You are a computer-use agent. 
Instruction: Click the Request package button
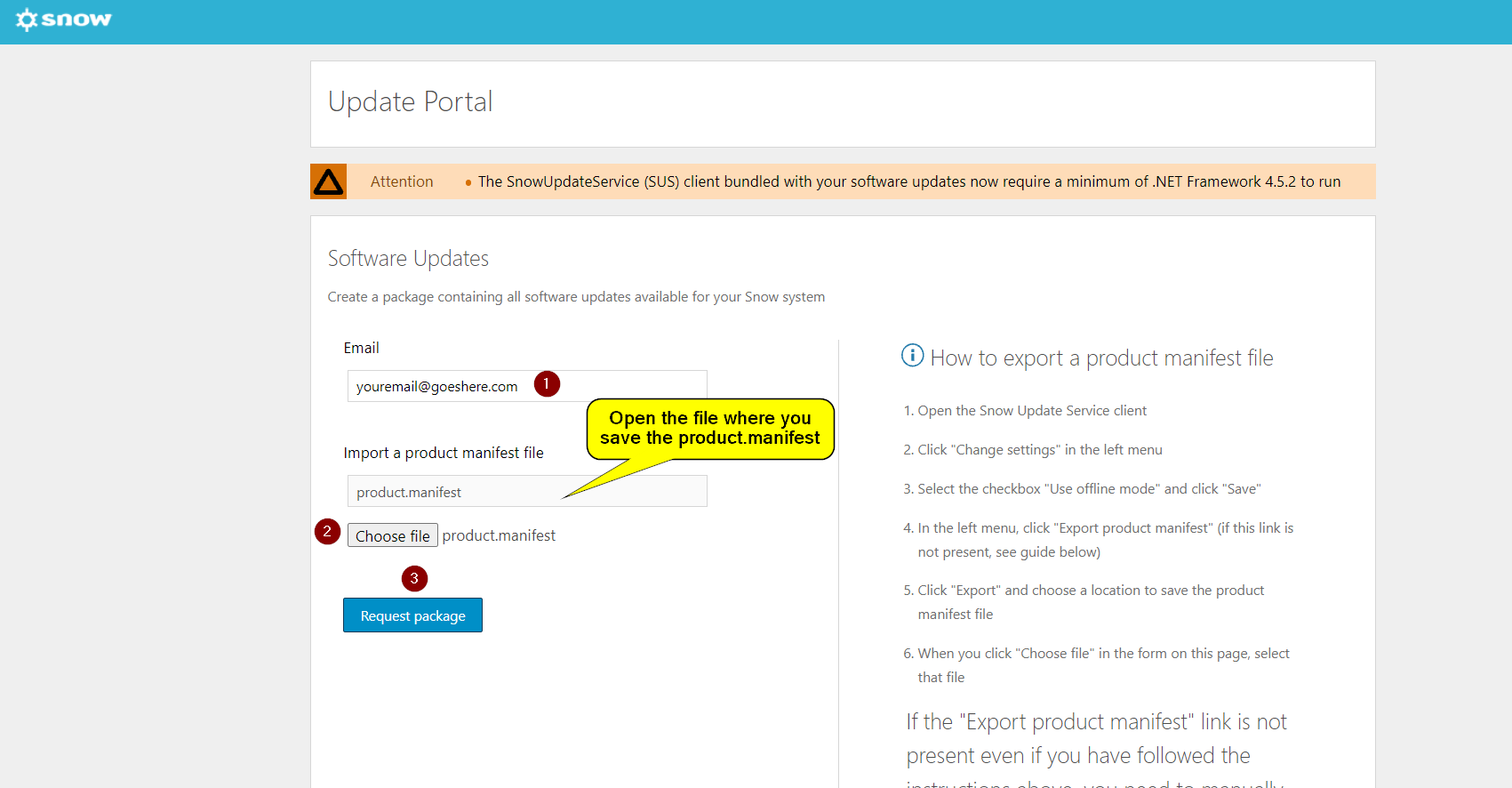[412, 615]
